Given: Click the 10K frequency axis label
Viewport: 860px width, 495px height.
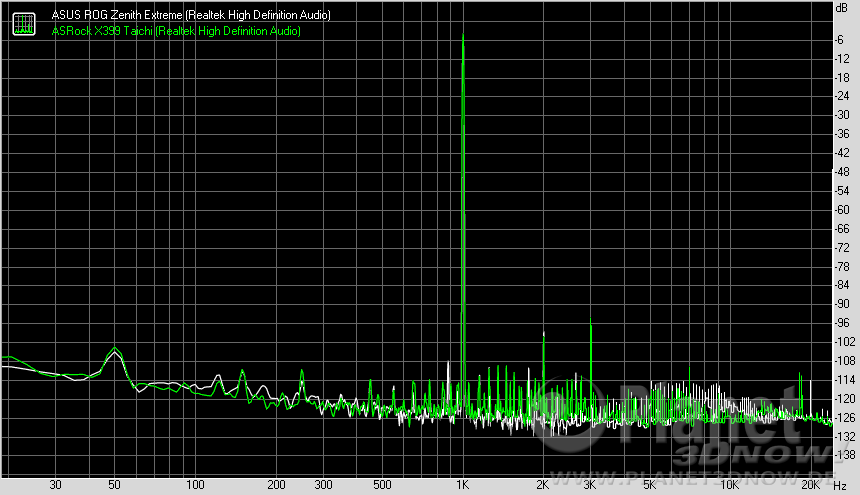Looking at the screenshot, I should pyautogui.click(x=729, y=485).
